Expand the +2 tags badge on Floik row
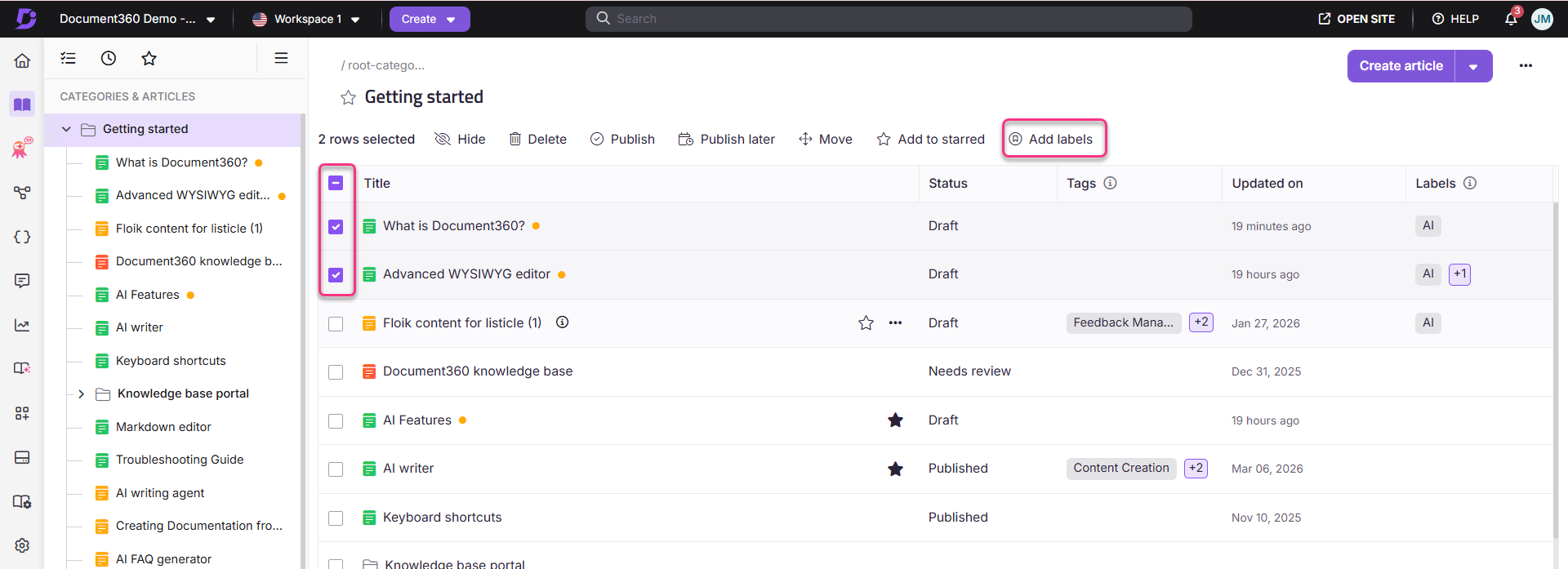This screenshot has width=1568, height=569. pos(1200,322)
